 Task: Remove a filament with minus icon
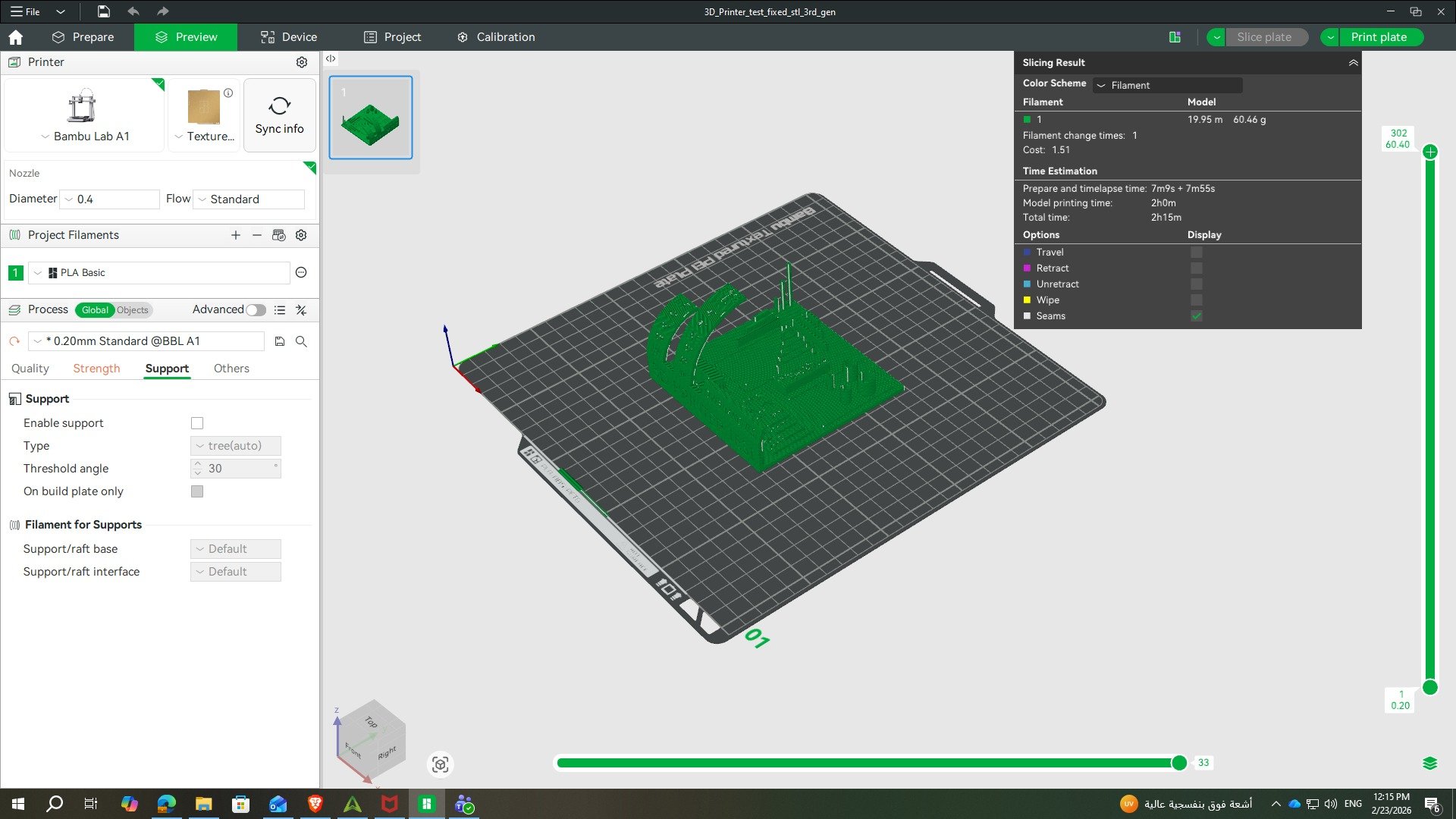(257, 235)
